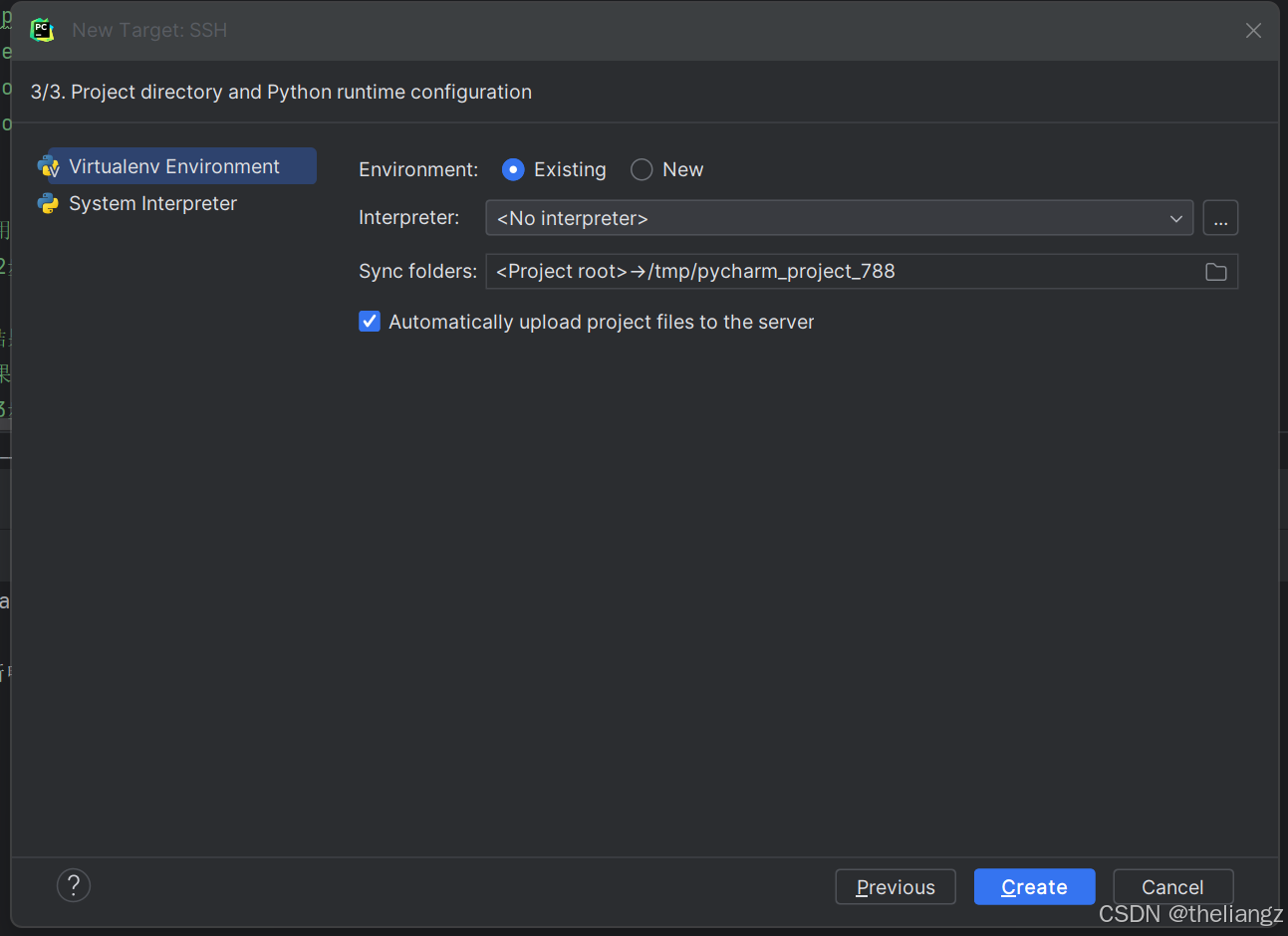Choose the New environment radio button

pyautogui.click(x=643, y=170)
